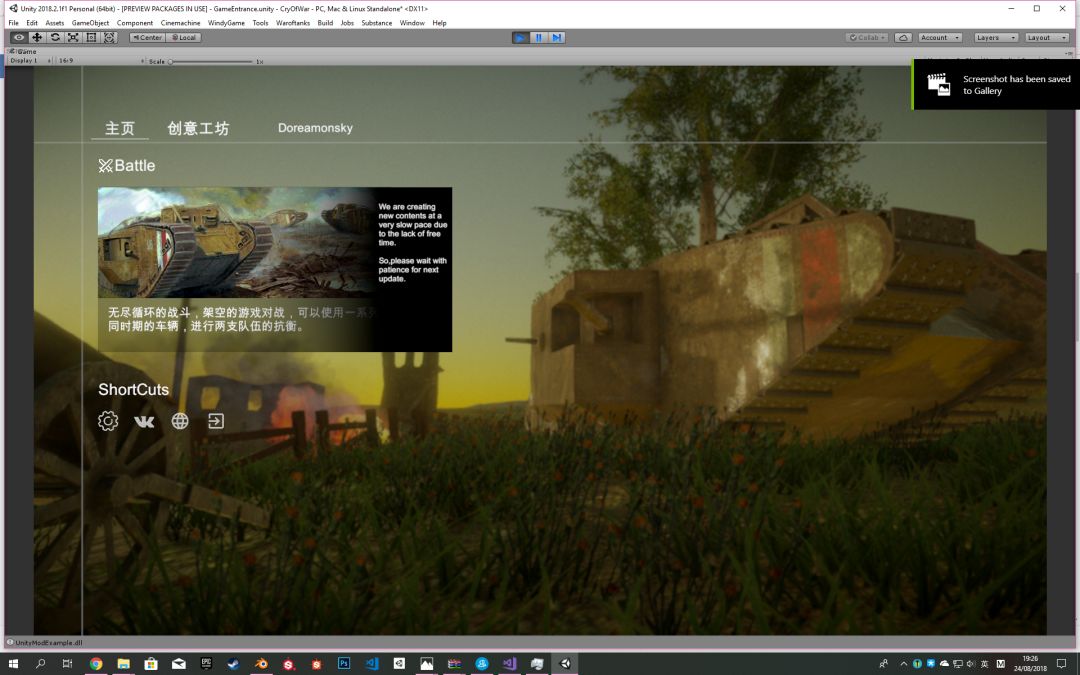Open Visual Studio from taskbar
This screenshot has height=675, width=1080.
pos(509,663)
